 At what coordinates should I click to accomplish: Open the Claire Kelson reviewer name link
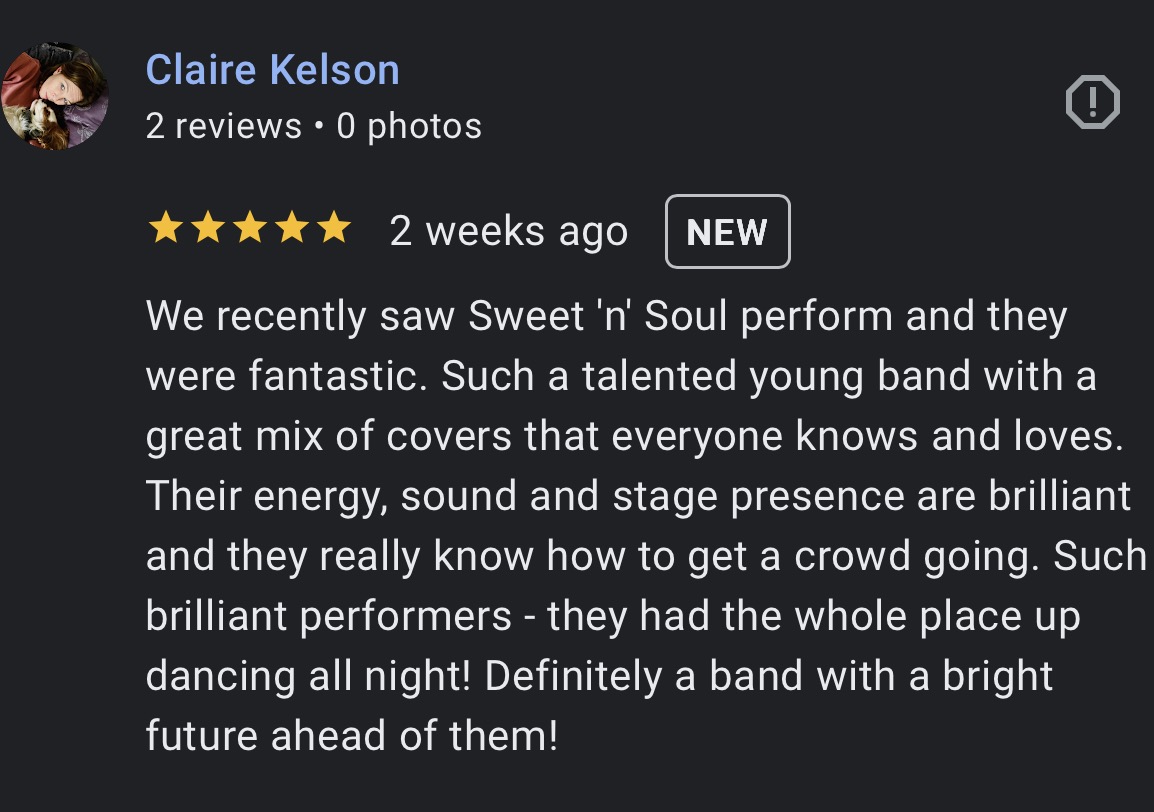click(x=272, y=70)
